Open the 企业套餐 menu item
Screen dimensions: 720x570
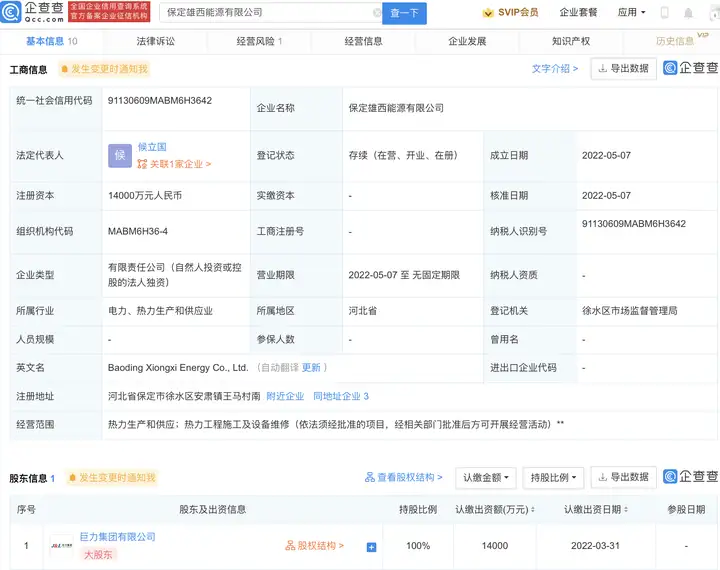(x=578, y=12)
